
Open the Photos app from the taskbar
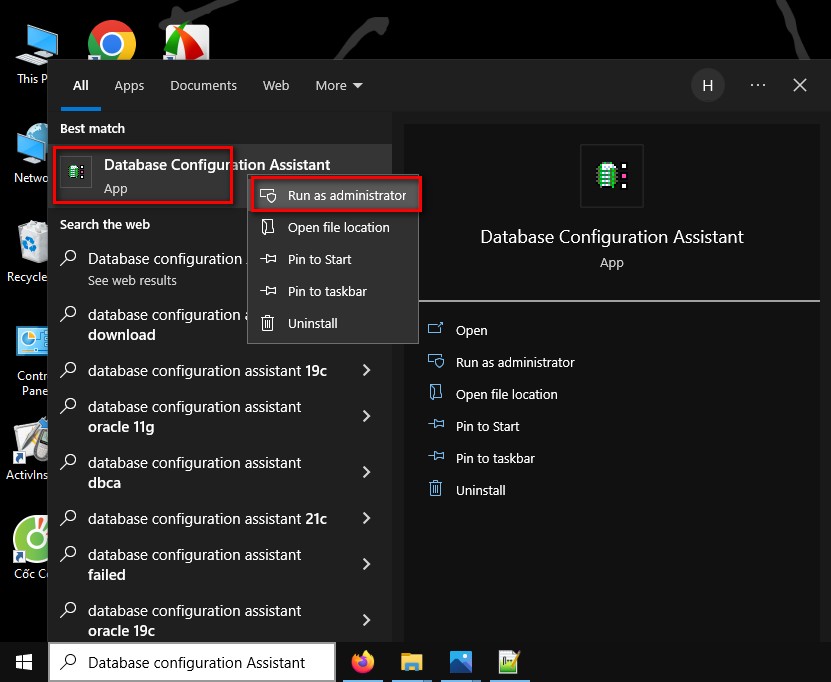[461, 662]
